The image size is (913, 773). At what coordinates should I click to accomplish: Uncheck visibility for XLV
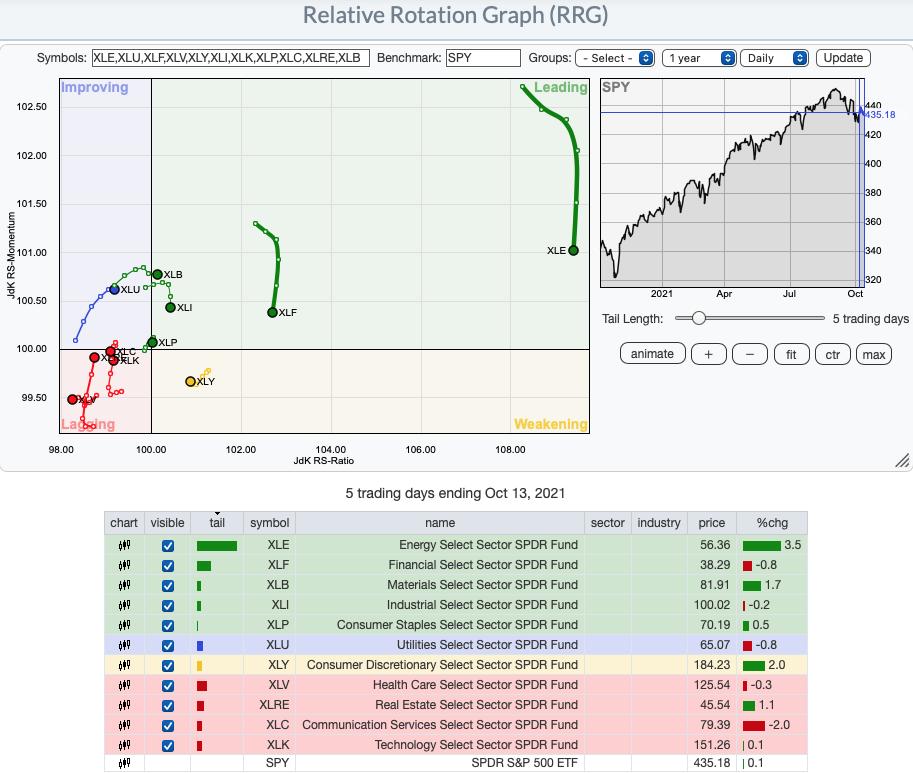[x=168, y=686]
